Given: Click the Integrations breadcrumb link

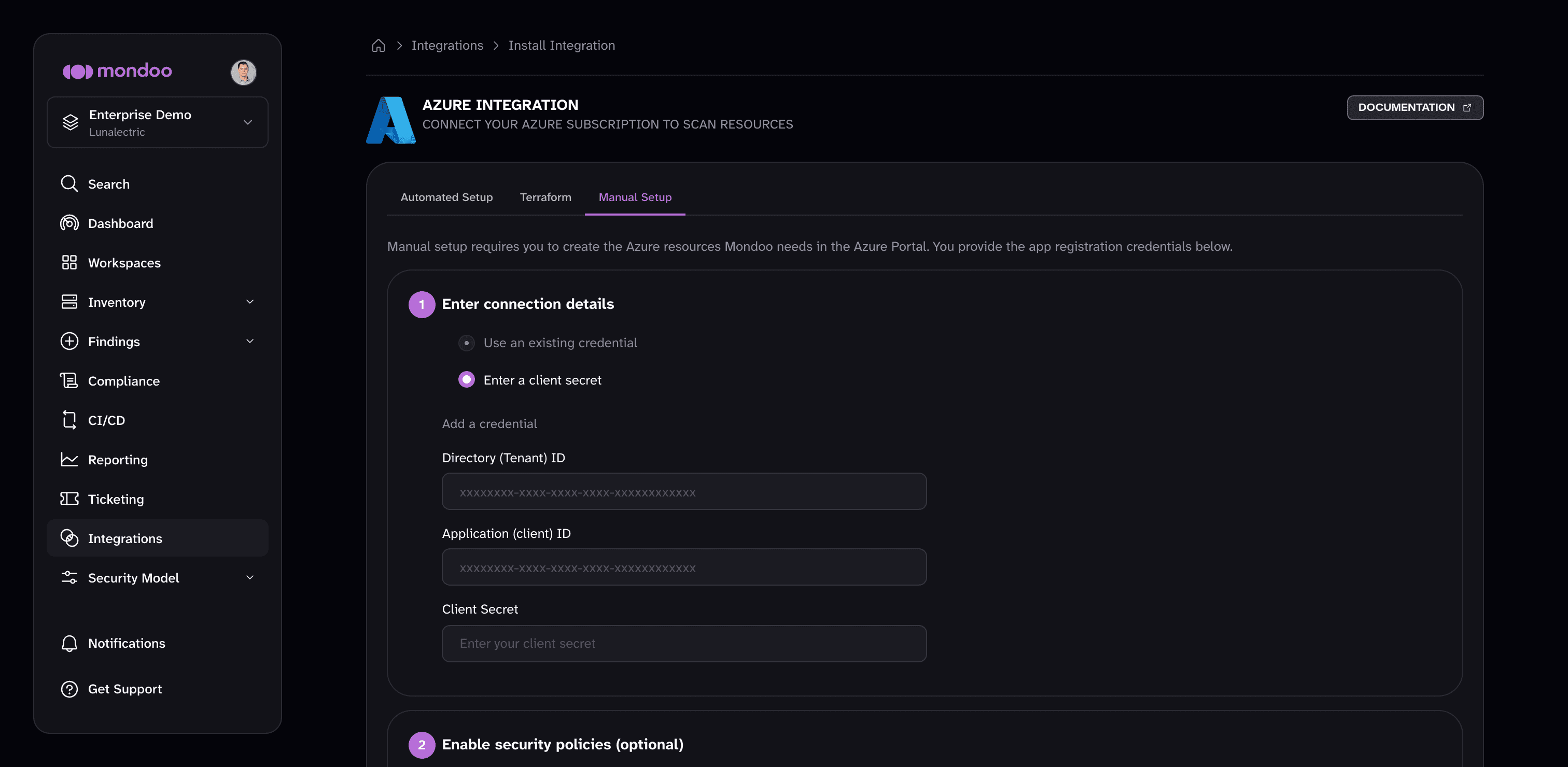Looking at the screenshot, I should 447,46.
